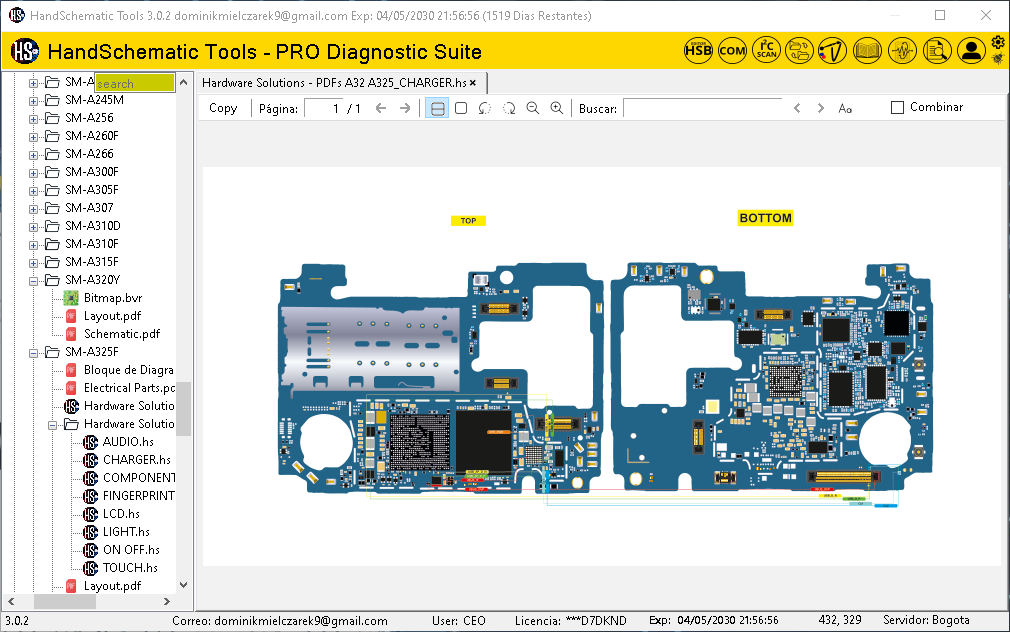Image resolution: width=1010 pixels, height=632 pixels.
Task: Collapse the SM-A325F folder
Action: click(33, 353)
